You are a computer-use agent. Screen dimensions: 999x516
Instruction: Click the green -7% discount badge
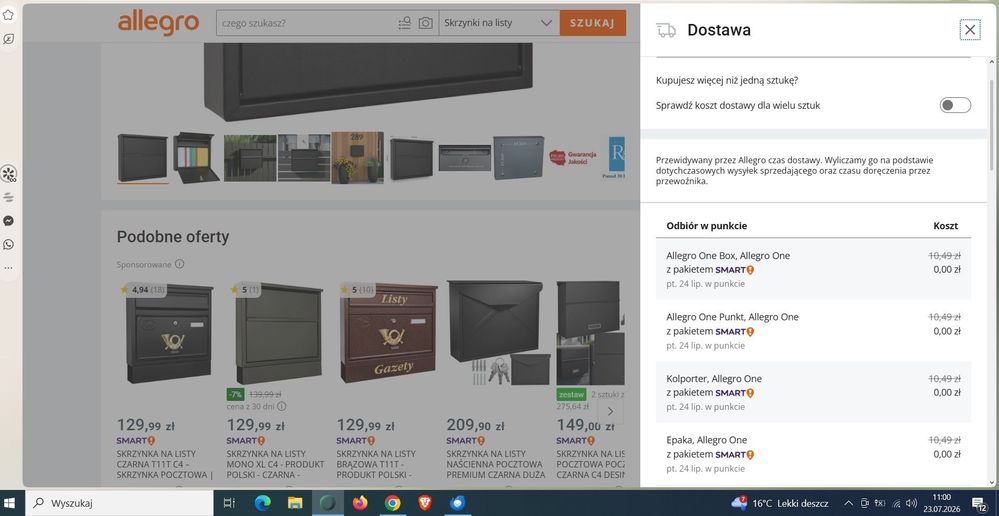pos(235,394)
